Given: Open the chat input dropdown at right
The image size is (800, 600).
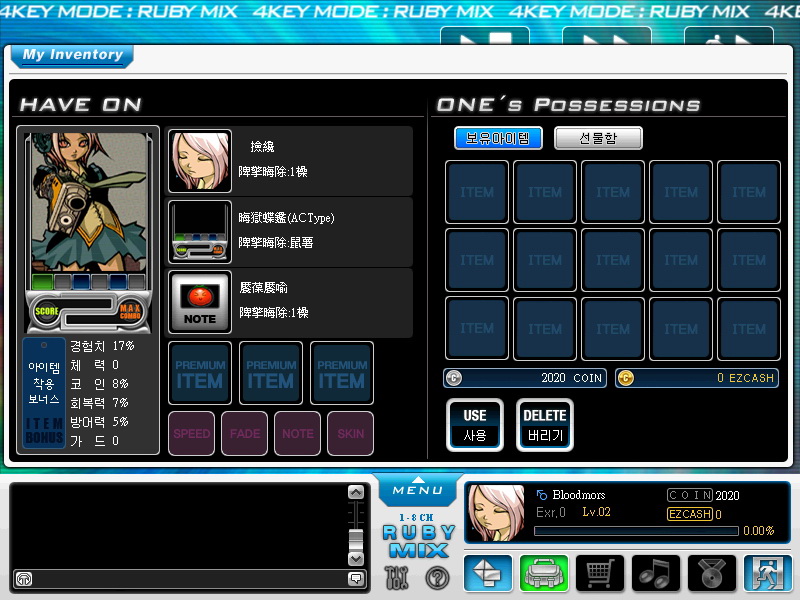Looking at the screenshot, I should click(356, 579).
